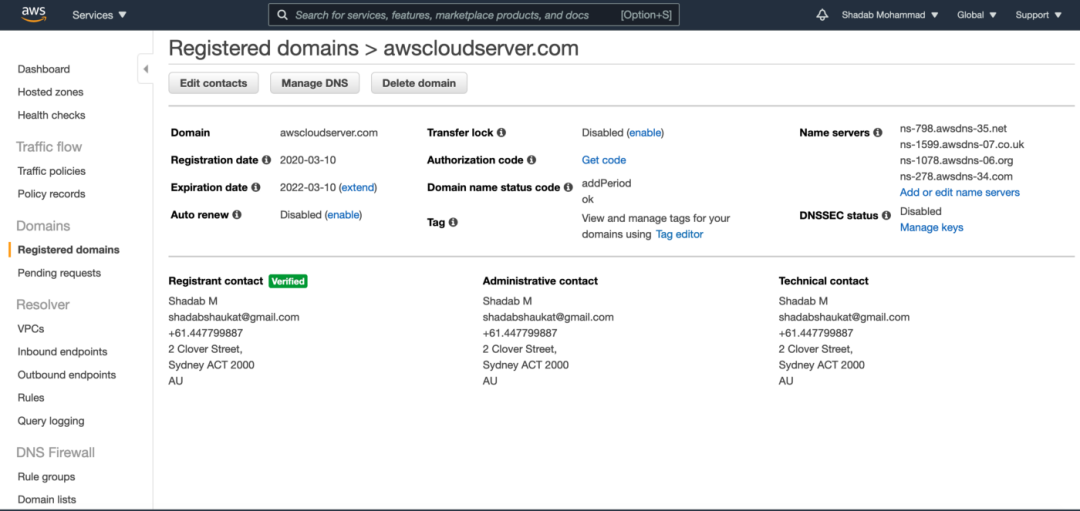Image resolution: width=1080 pixels, height=511 pixels.
Task: Open Rule groups in the sidebar
Action: tap(46, 477)
